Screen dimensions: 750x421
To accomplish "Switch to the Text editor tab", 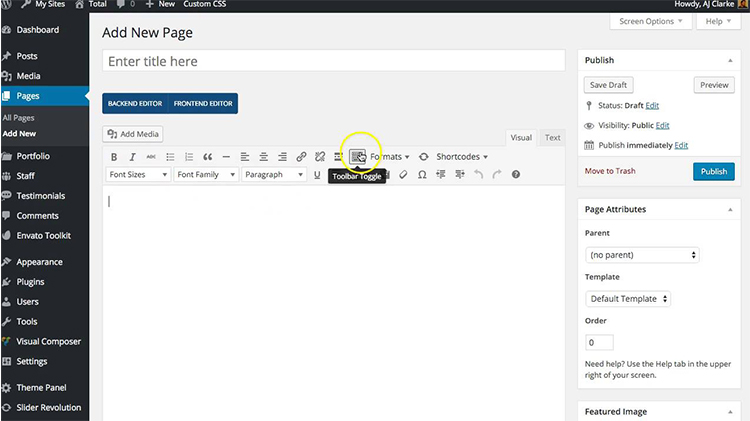I will pyautogui.click(x=552, y=138).
